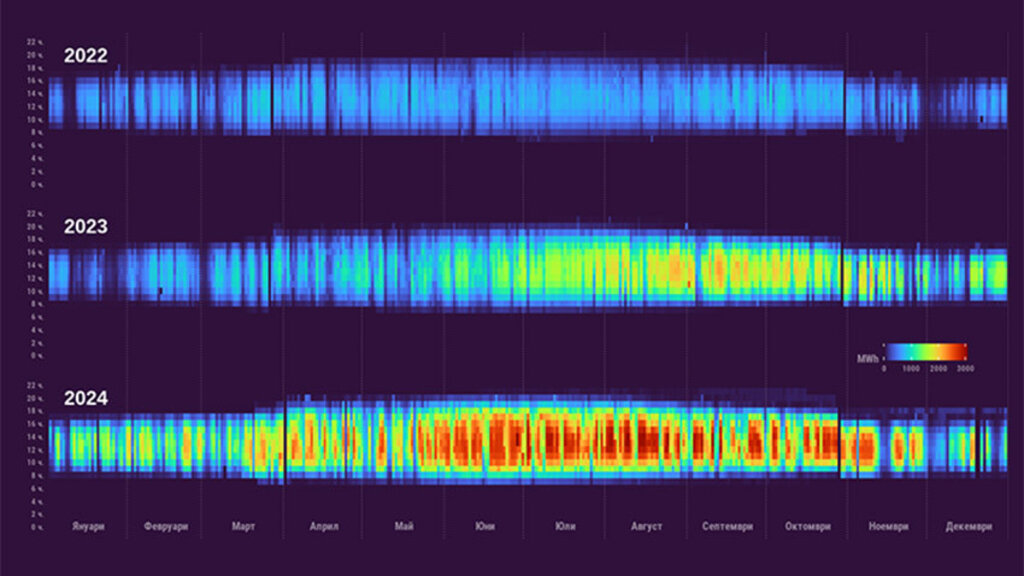Screen dimensions: 1024x576
Task: Click the 1000 value on color legend
Action: (911, 369)
